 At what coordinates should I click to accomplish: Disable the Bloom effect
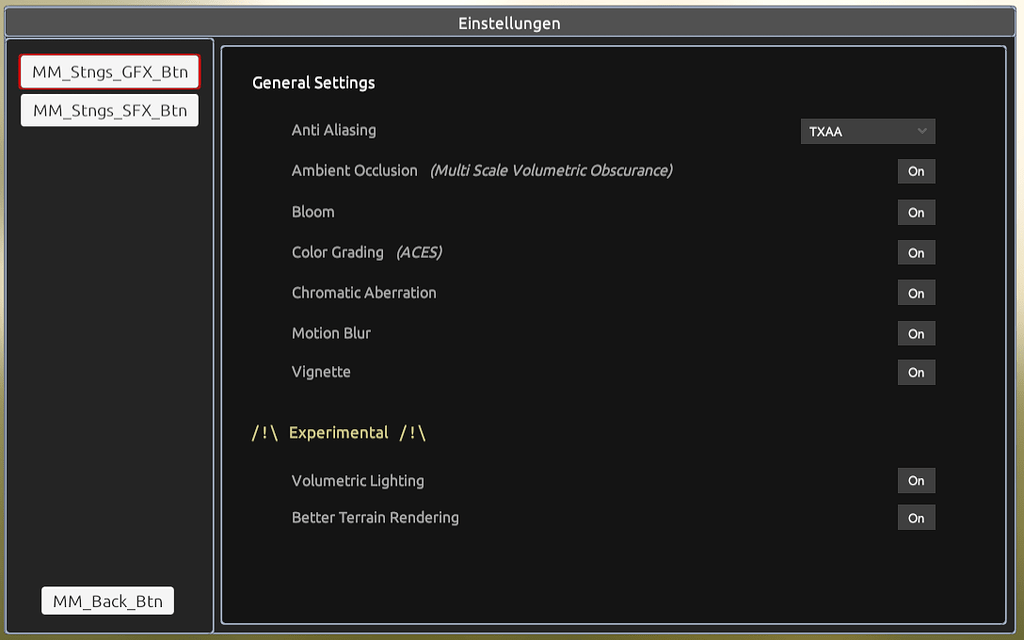click(x=915, y=212)
